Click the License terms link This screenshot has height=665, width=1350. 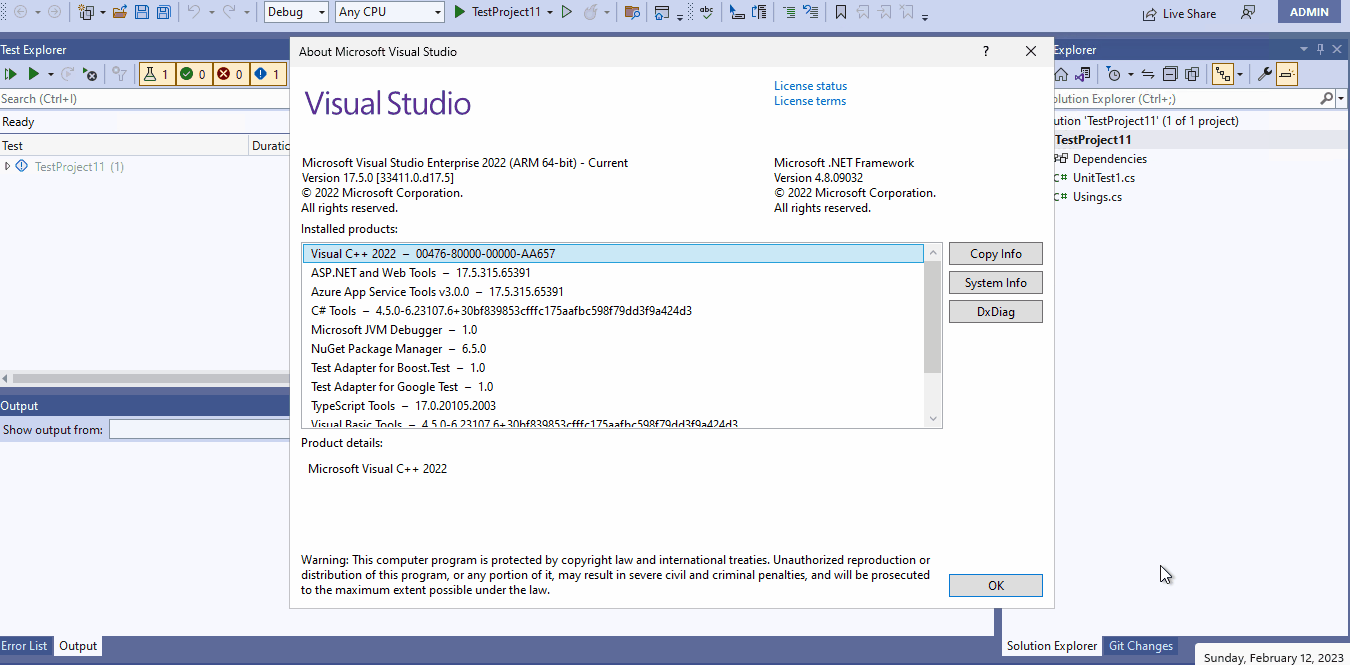coord(809,100)
